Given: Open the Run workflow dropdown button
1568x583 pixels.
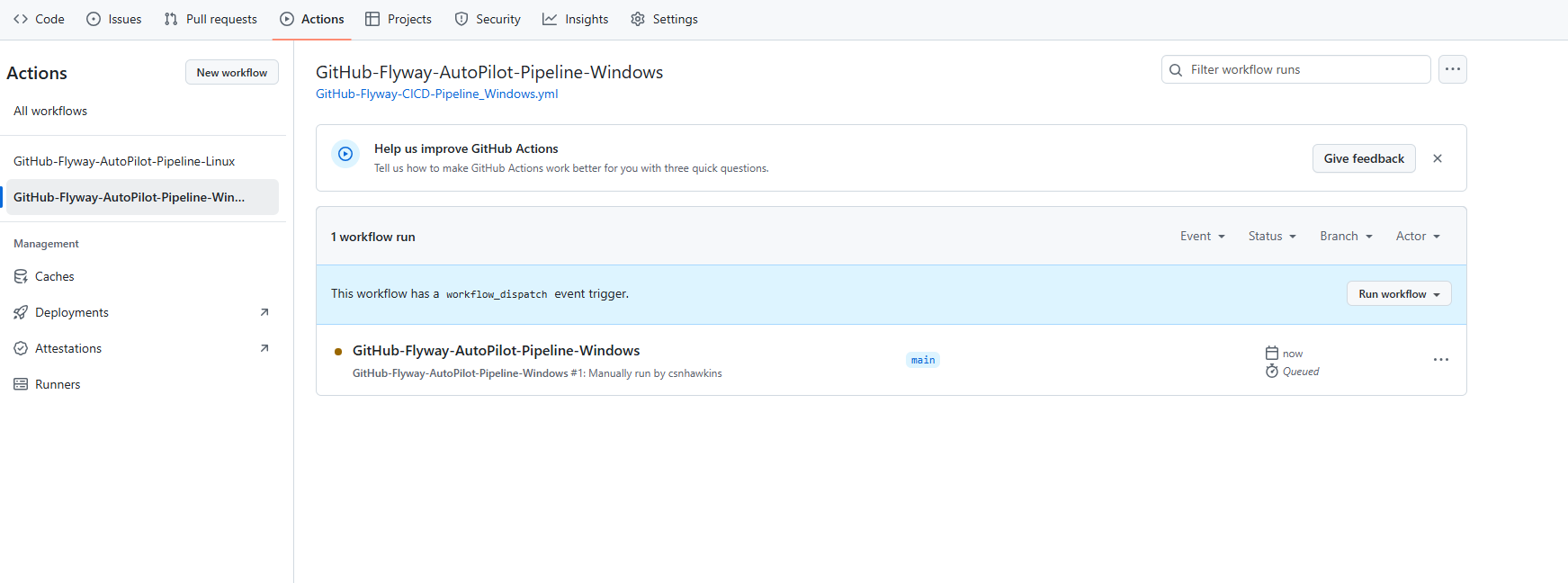Looking at the screenshot, I should [1398, 294].
